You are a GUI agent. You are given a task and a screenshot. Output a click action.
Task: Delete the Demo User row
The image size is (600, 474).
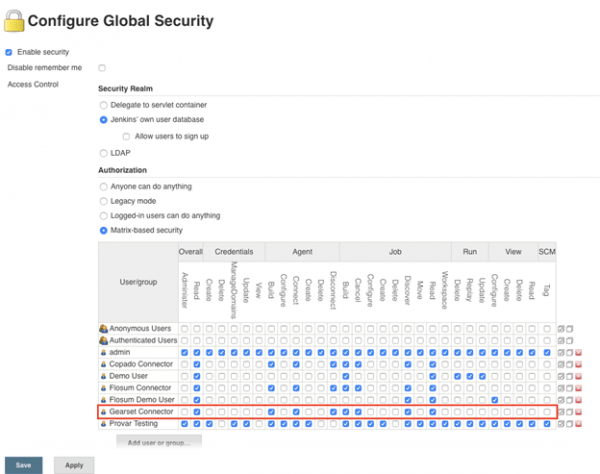[x=578, y=376]
